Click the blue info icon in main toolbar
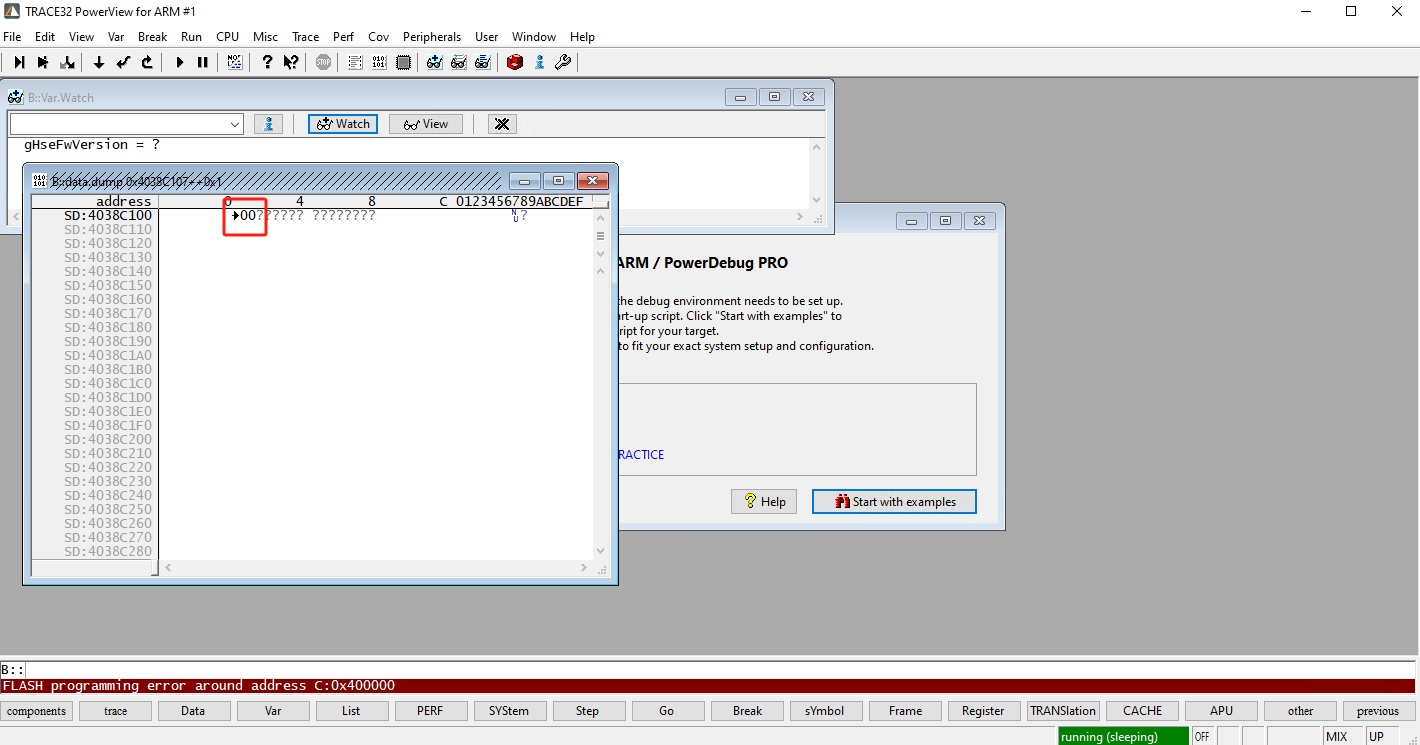Image resolution: width=1420 pixels, height=745 pixels. point(539,62)
